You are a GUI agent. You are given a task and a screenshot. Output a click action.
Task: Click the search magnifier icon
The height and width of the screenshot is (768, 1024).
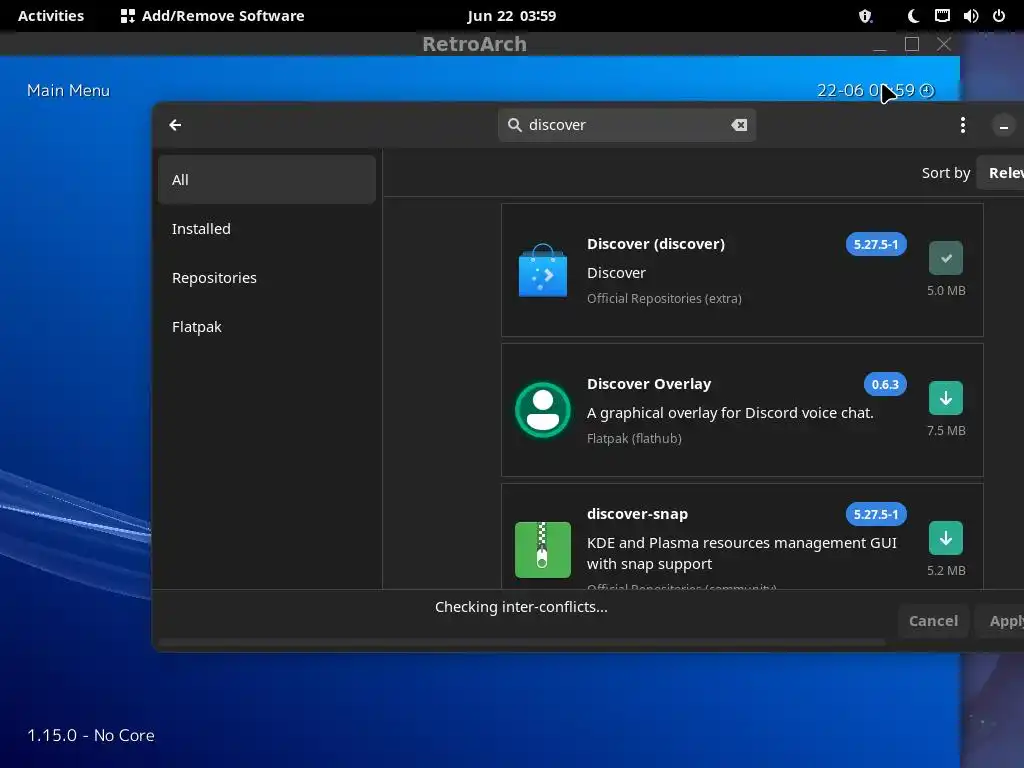[515, 125]
